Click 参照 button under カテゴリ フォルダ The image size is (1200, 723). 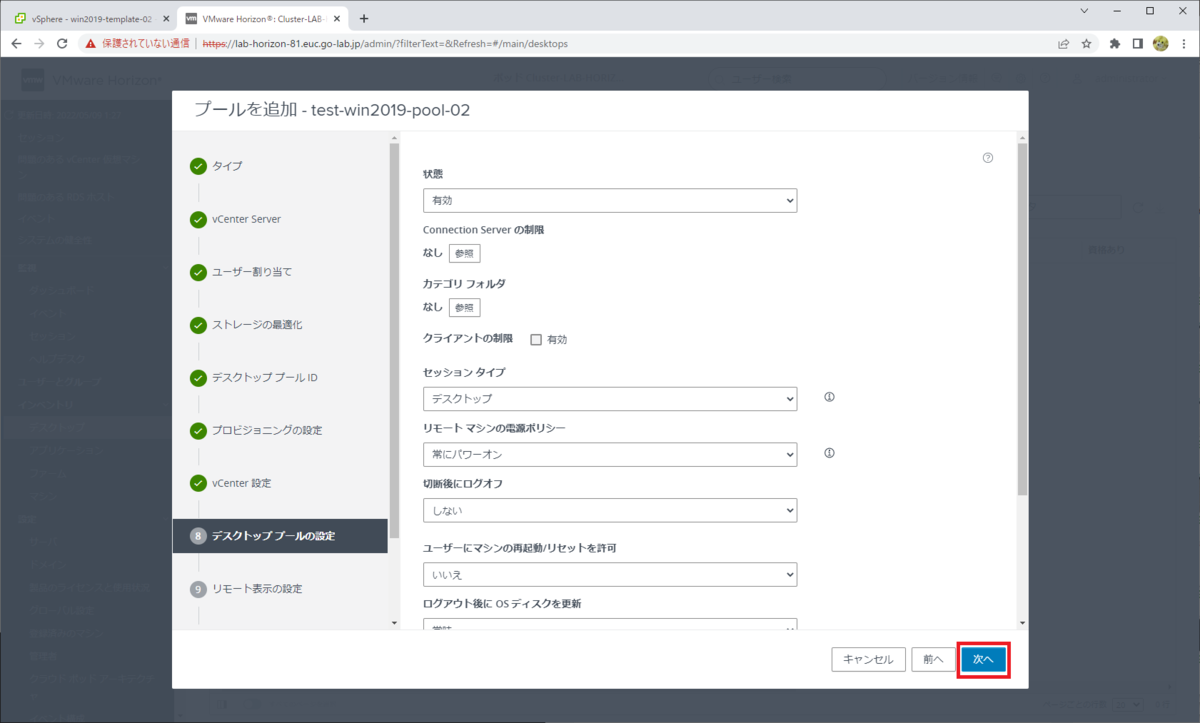pos(464,308)
